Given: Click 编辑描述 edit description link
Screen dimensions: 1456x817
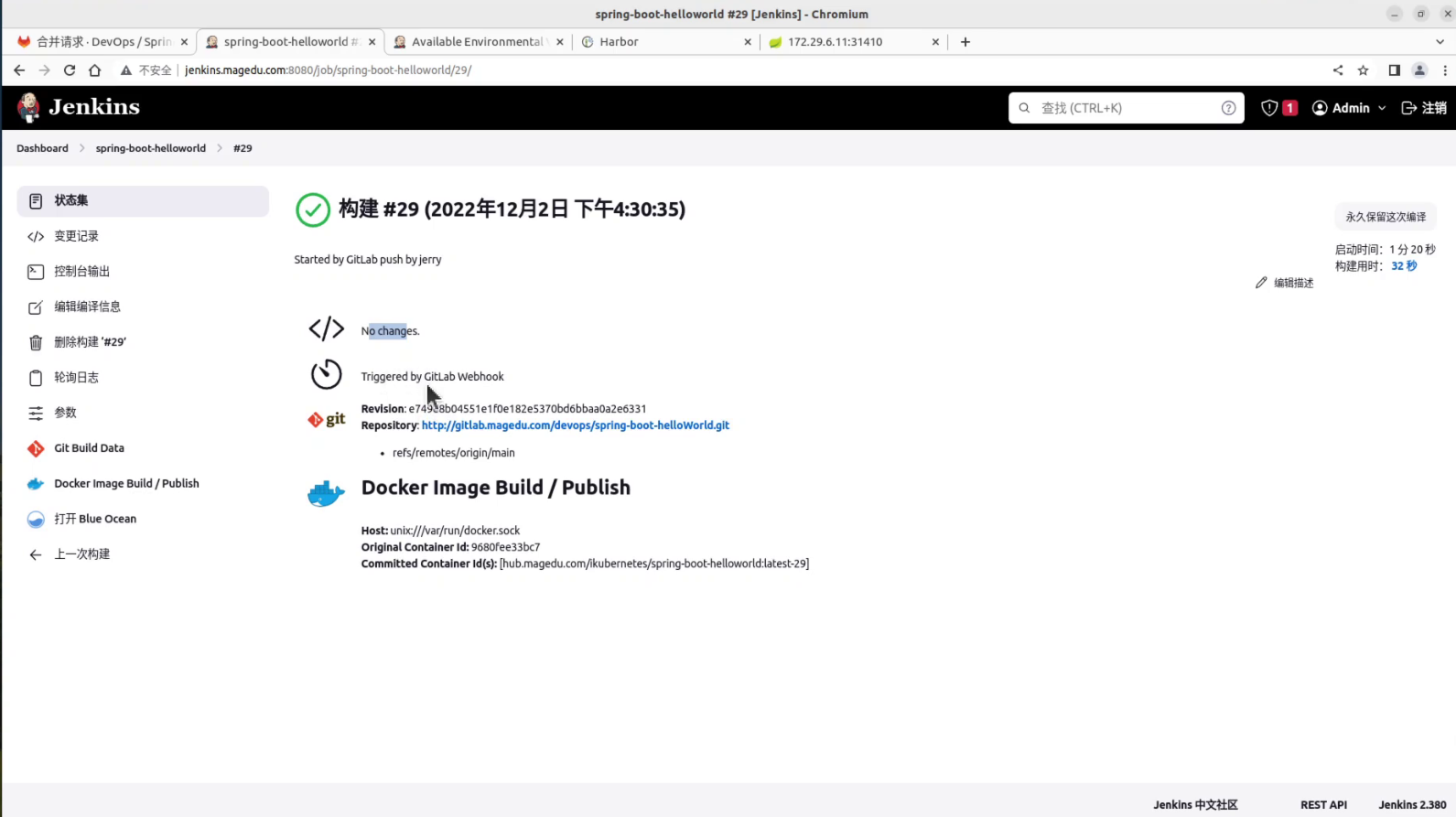Looking at the screenshot, I should coord(1284,283).
